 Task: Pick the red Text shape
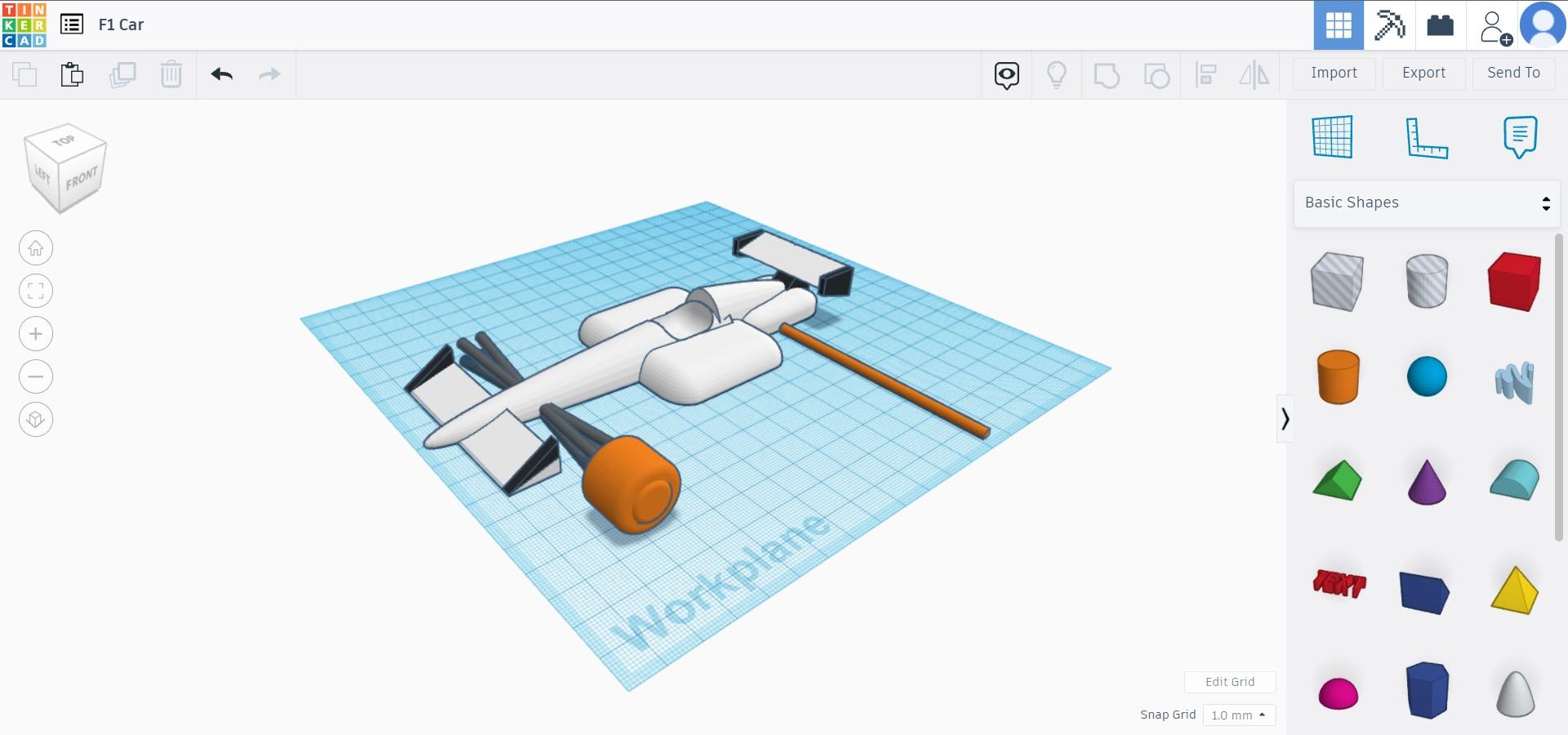(x=1339, y=584)
